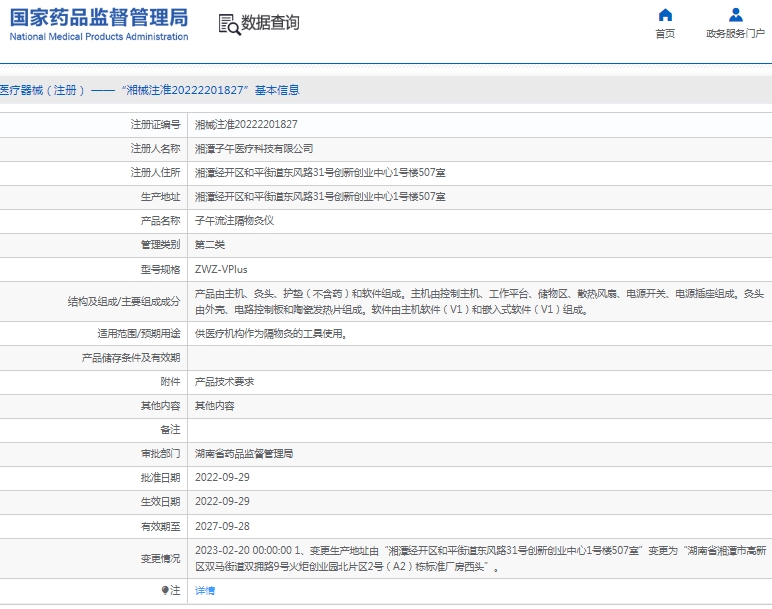Viewport: 772px width, 609px height.
Task: Click intended use text 供医疗机构作为隔物灸的工具使用
Action: [x=271, y=334]
